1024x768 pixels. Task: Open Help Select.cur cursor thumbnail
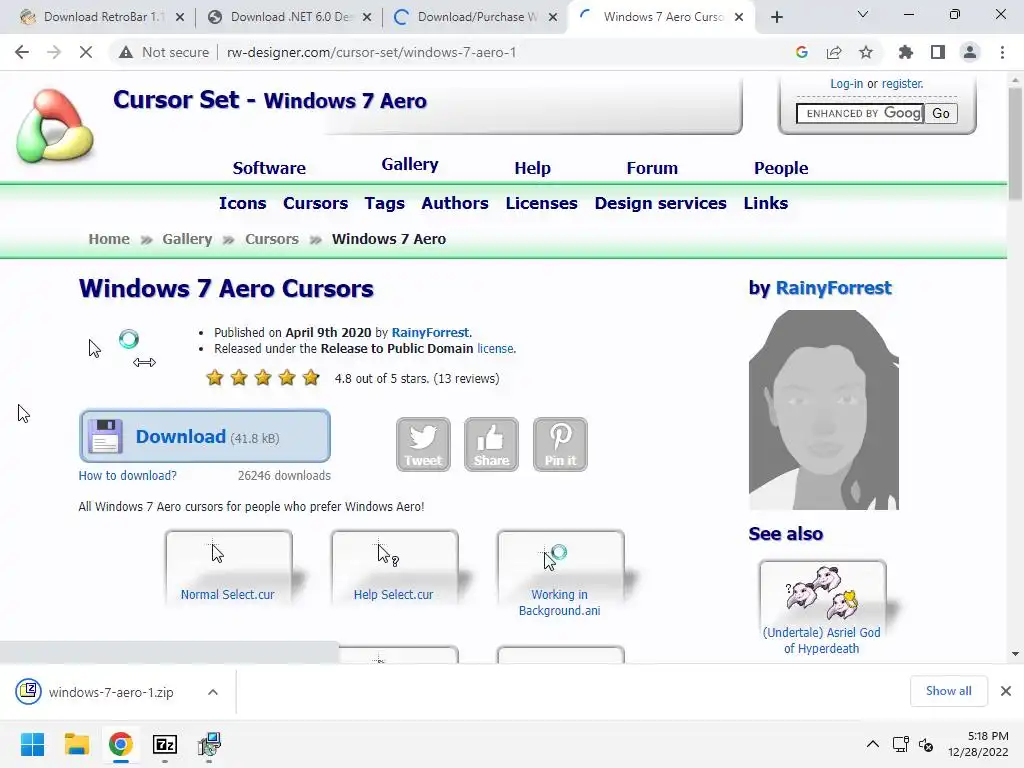point(394,567)
